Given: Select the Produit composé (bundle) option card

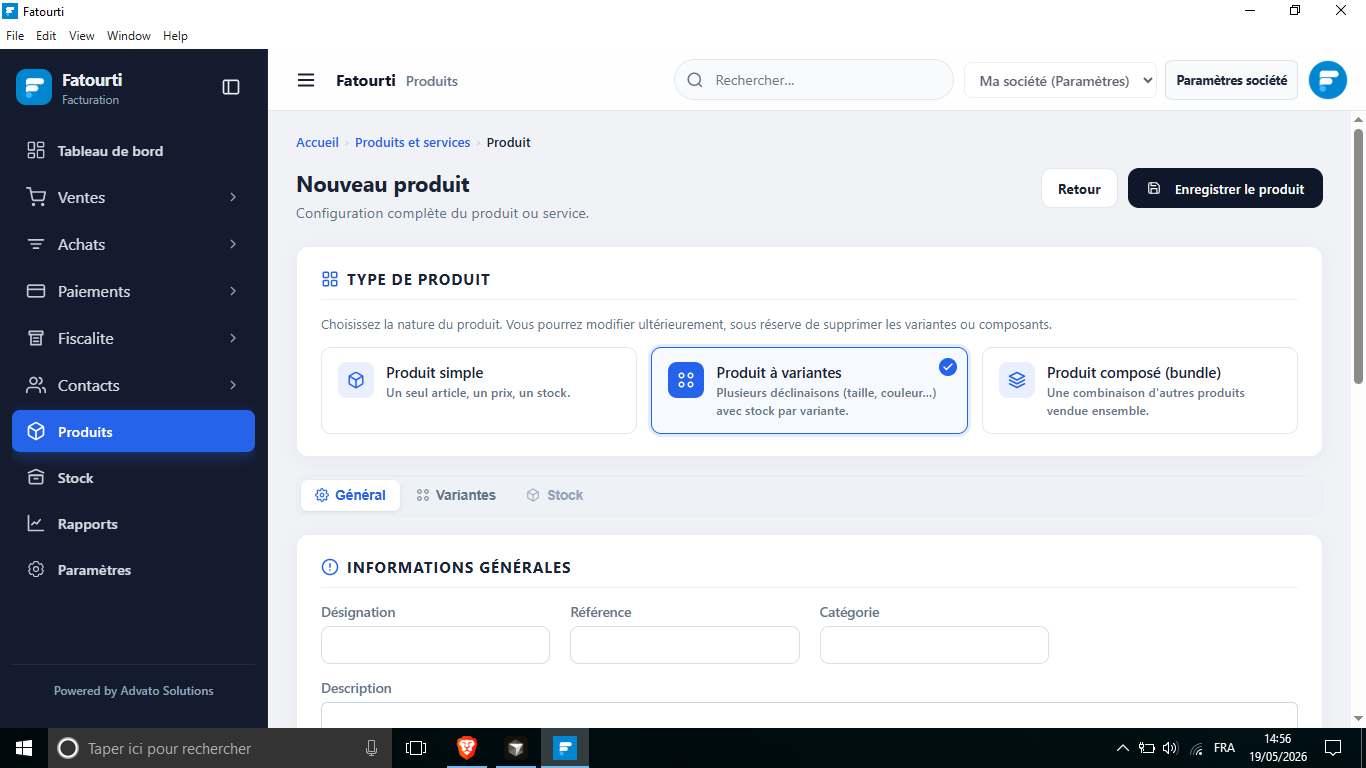Looking at the screenshot, I should click(x=1140, y=390).
